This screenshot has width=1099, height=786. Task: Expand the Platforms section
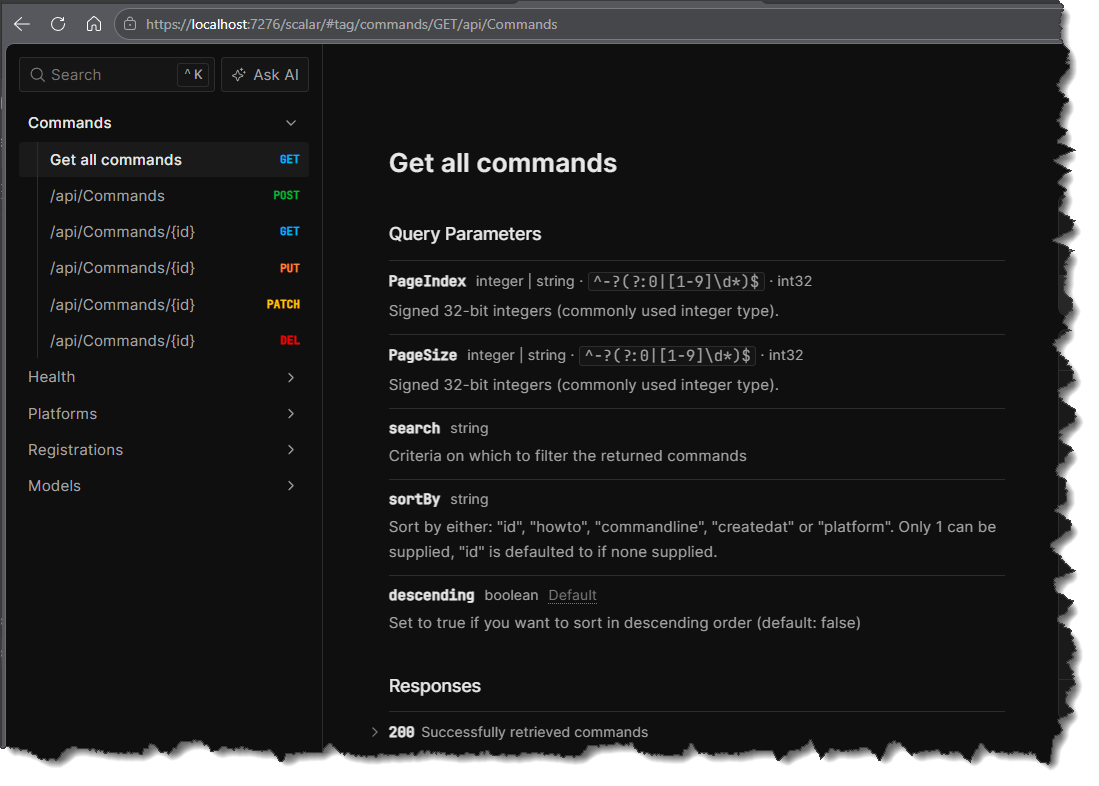pos(290,413)
